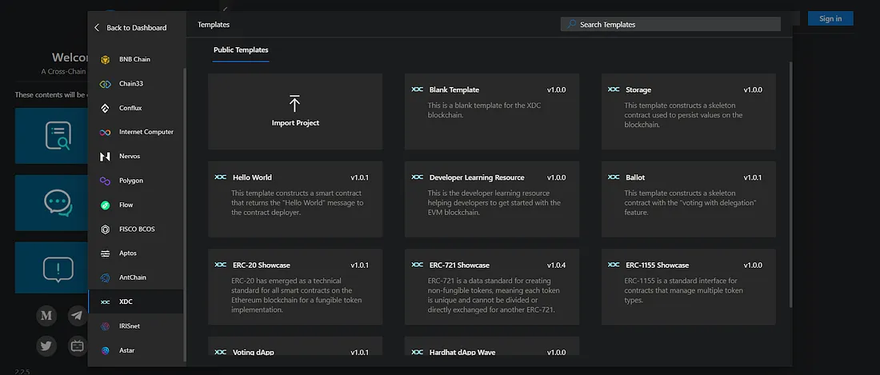Open the Developer Learning Resource card
The image size is (880, 375).
[492, 199]
